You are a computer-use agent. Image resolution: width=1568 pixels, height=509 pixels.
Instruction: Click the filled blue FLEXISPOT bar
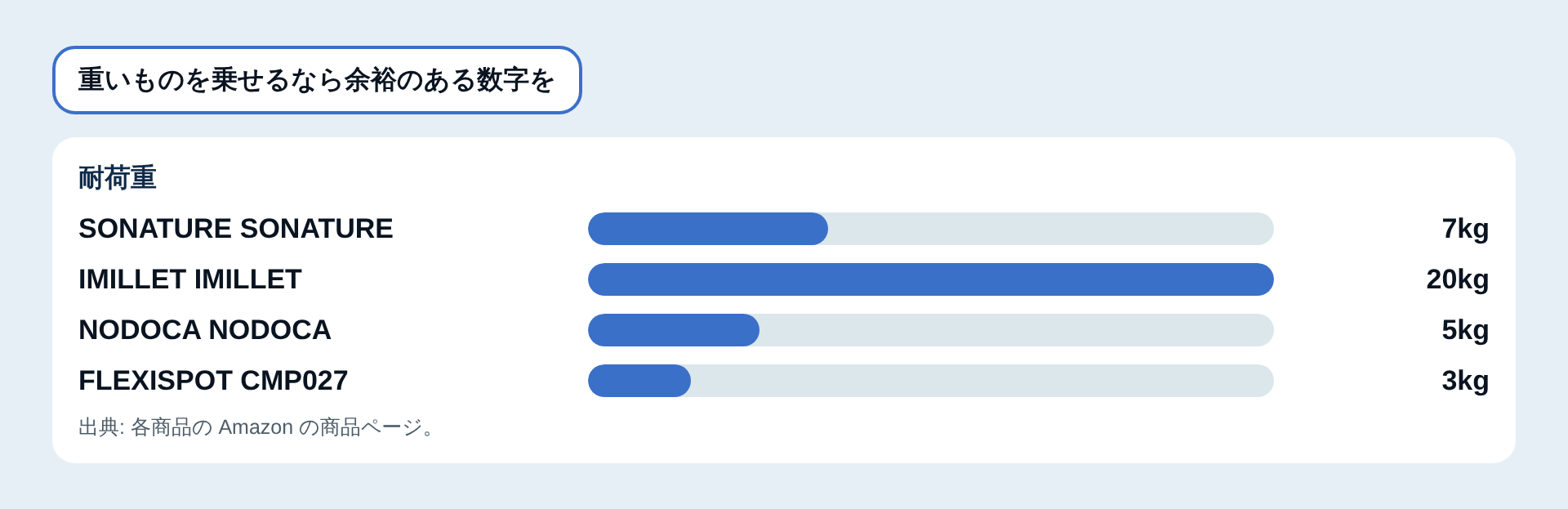tap(639, 381)
